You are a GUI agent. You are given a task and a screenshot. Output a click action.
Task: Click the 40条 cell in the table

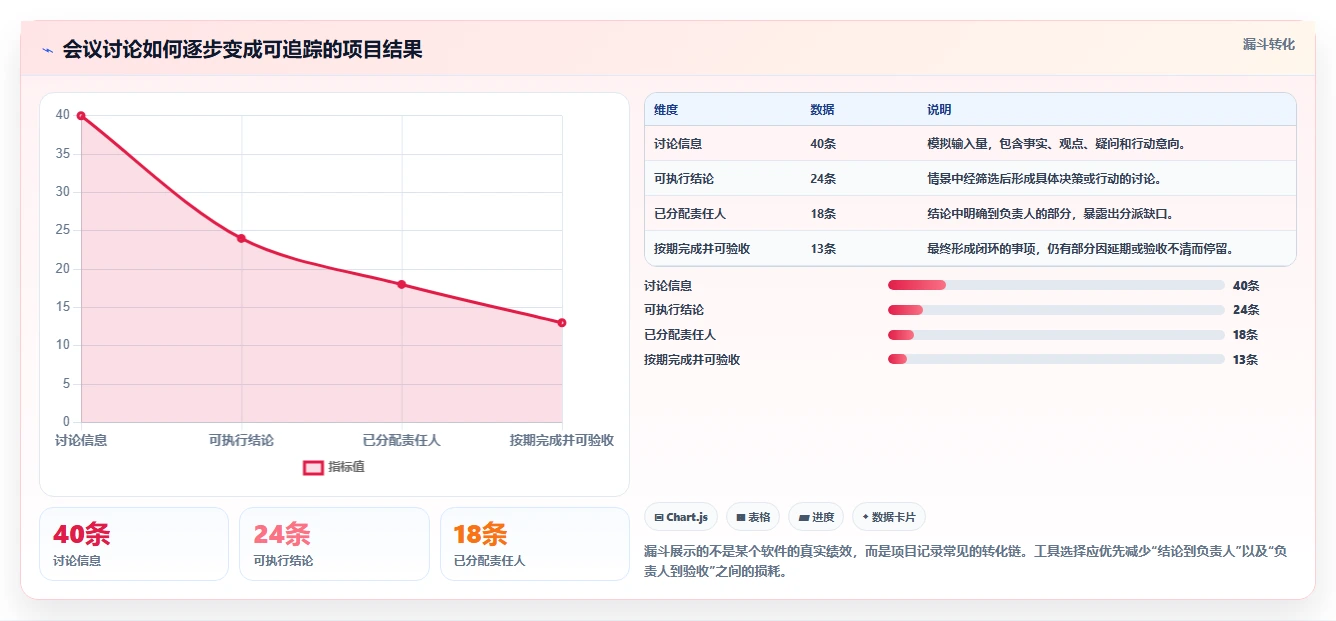click(x=823, y=144)
